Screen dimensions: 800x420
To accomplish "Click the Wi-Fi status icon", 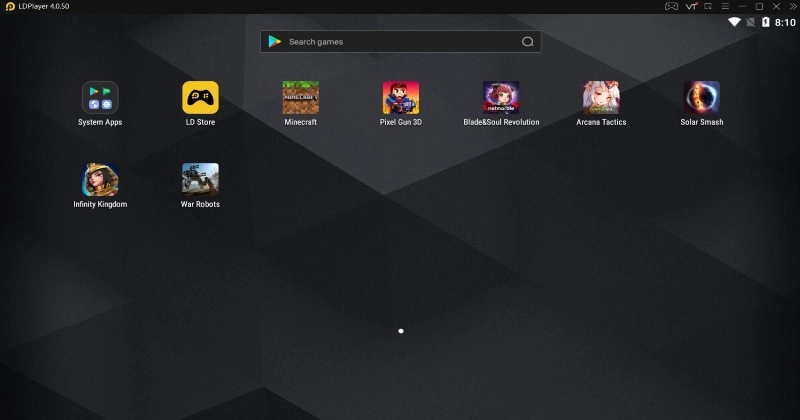I will click(x=734, y=22).
